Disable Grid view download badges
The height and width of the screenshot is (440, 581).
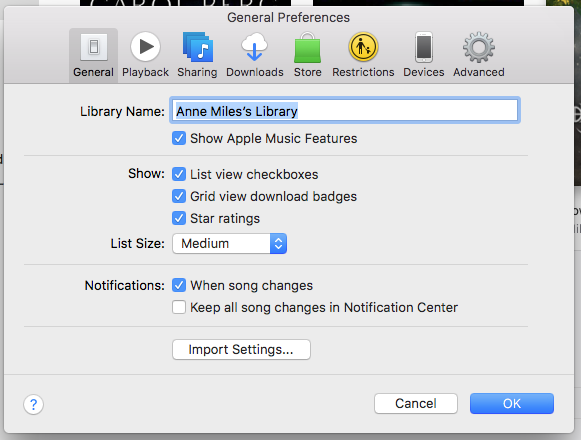point(179,196)
